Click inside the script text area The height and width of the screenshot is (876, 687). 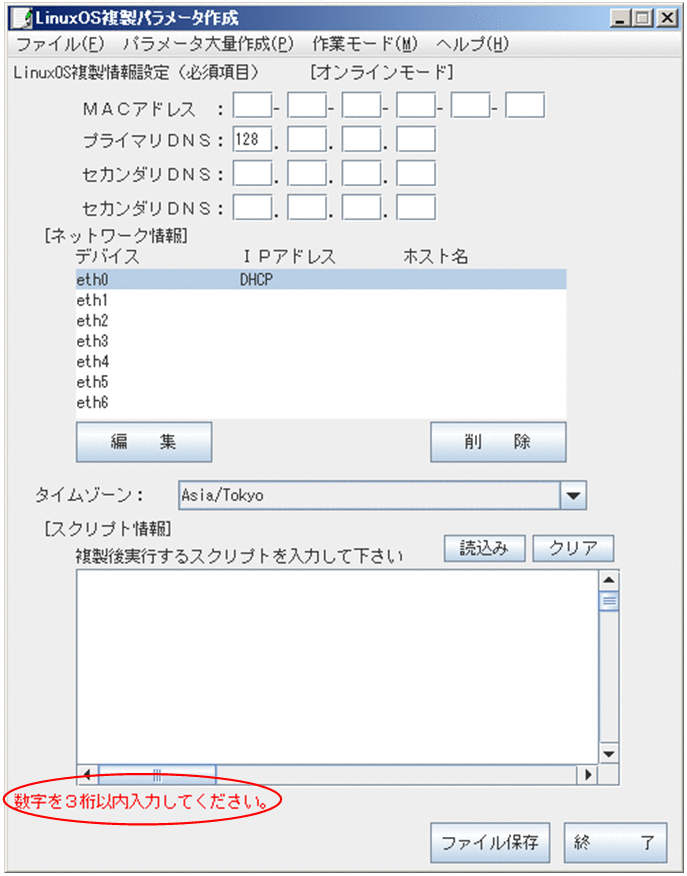(x=337, y=667)
